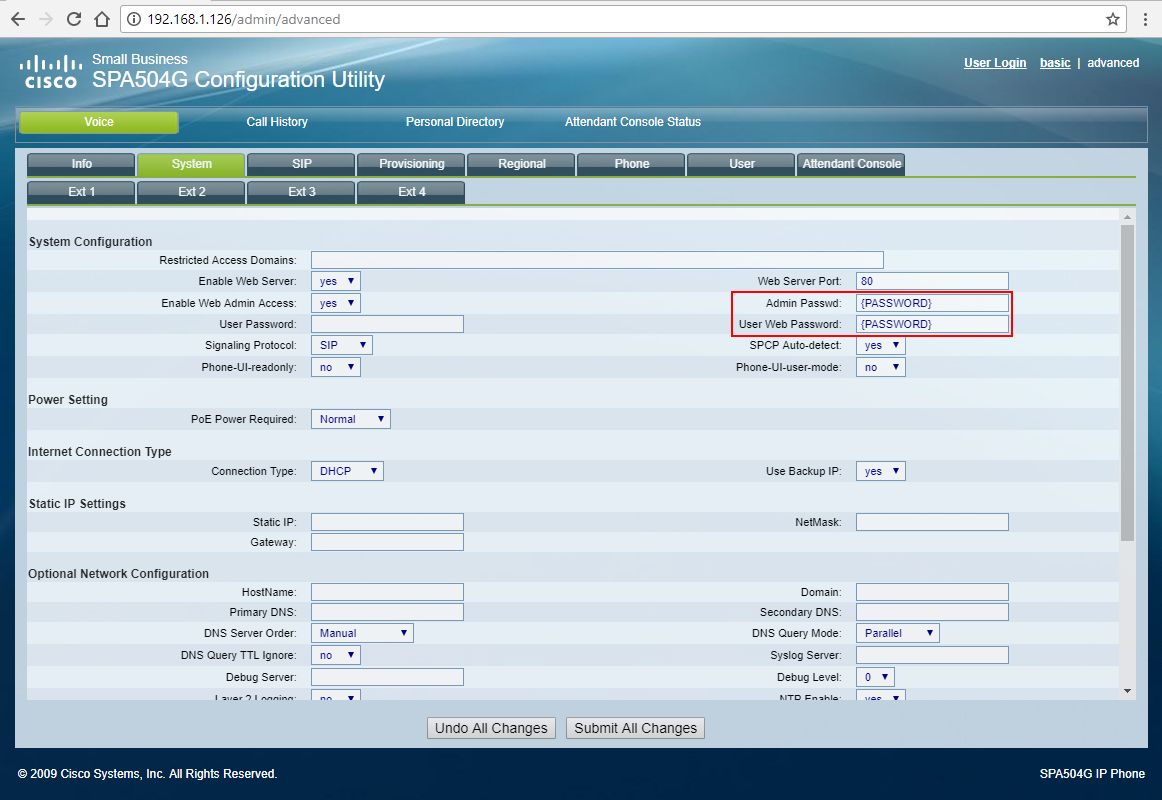Open the Use Backup IP dropdown
This screenshot has height=800, width=1162.
pos(880,471)
